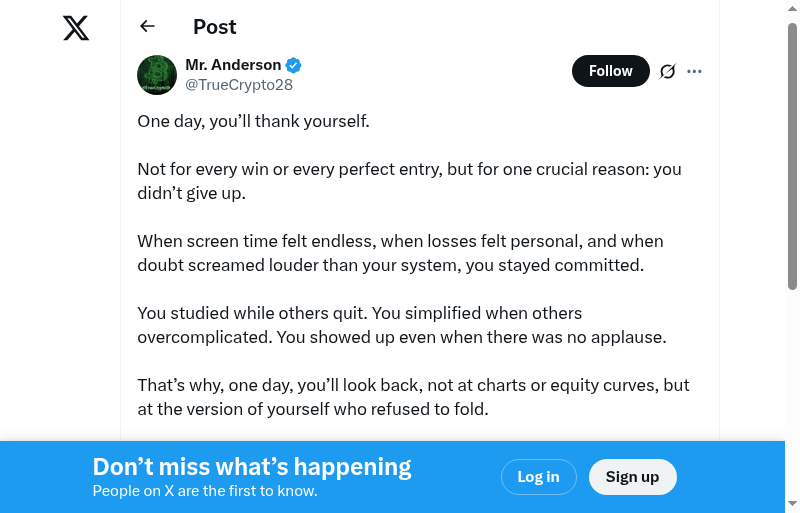Viewport: 800px width, 513px height.
Task: Click the scrollbar down arrow
Action: tap(792, 504)
